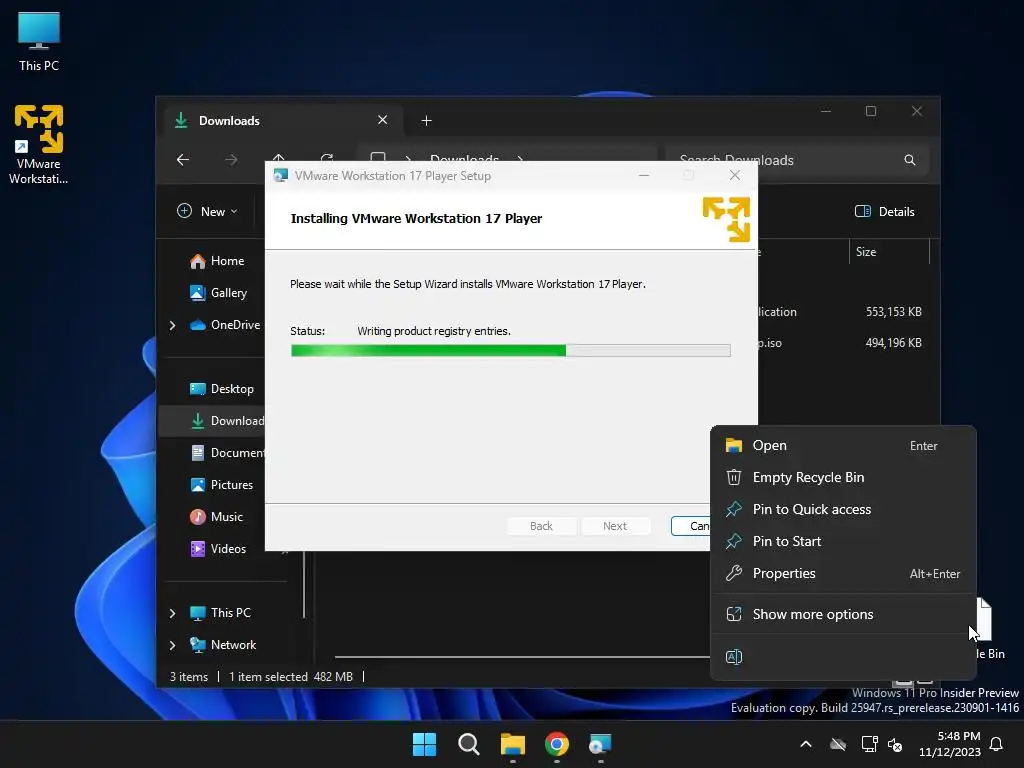Choose Show more options

[843, 615]
